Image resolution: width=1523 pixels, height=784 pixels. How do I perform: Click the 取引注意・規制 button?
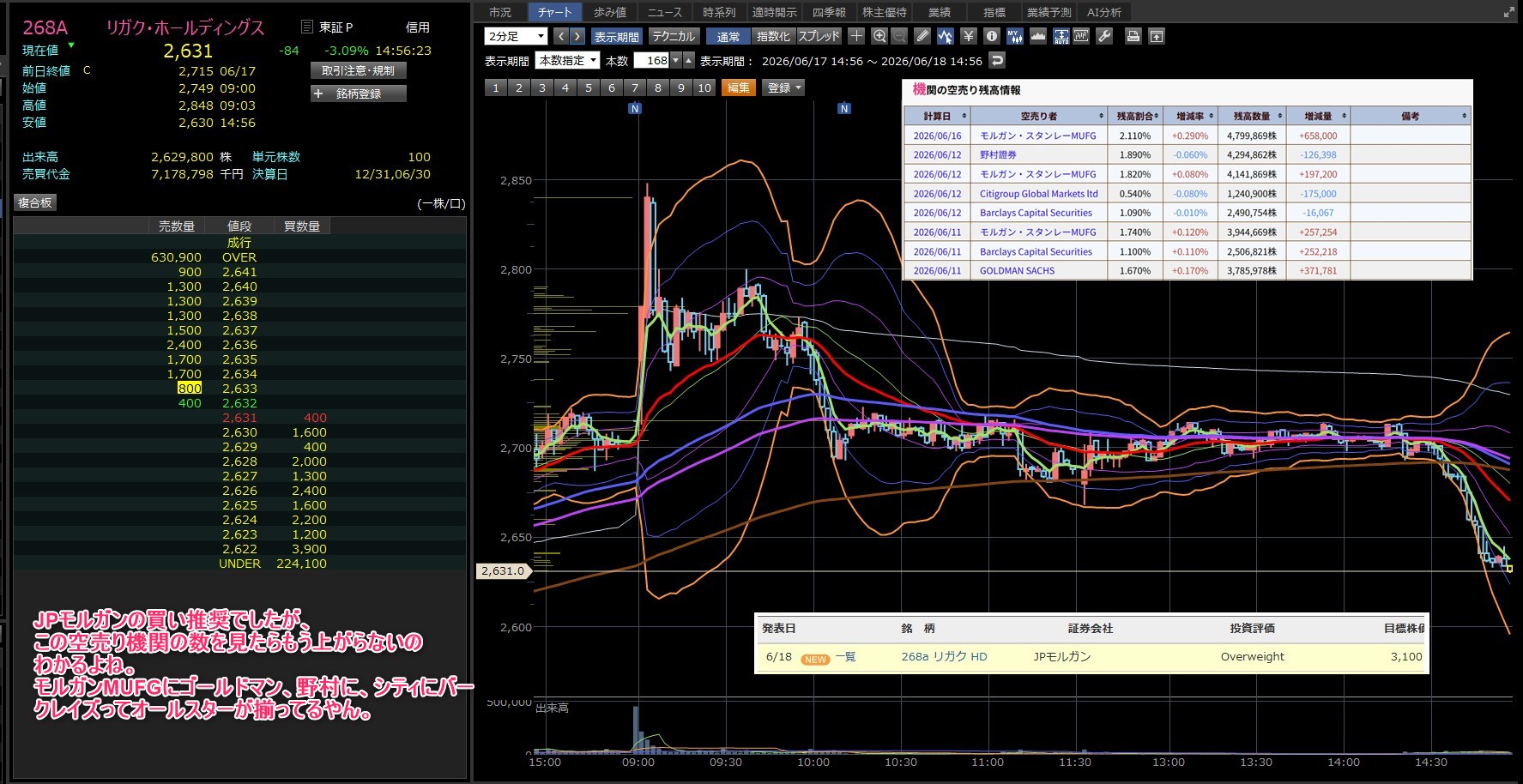pyautogui.click(x=359, y=70)
